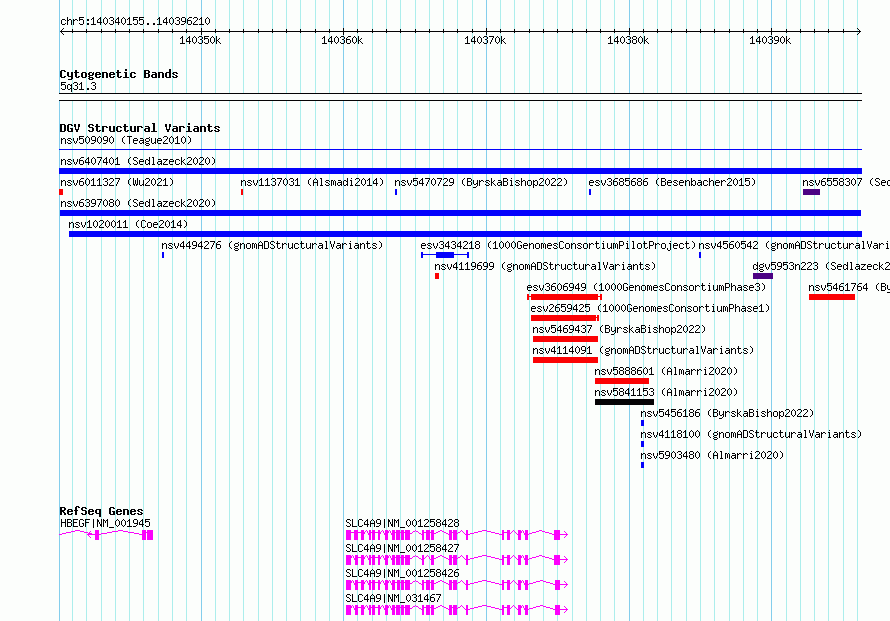Select the black nsv5841153 bar
This screenshot has height=621, width=890.
tap(624, 402)
